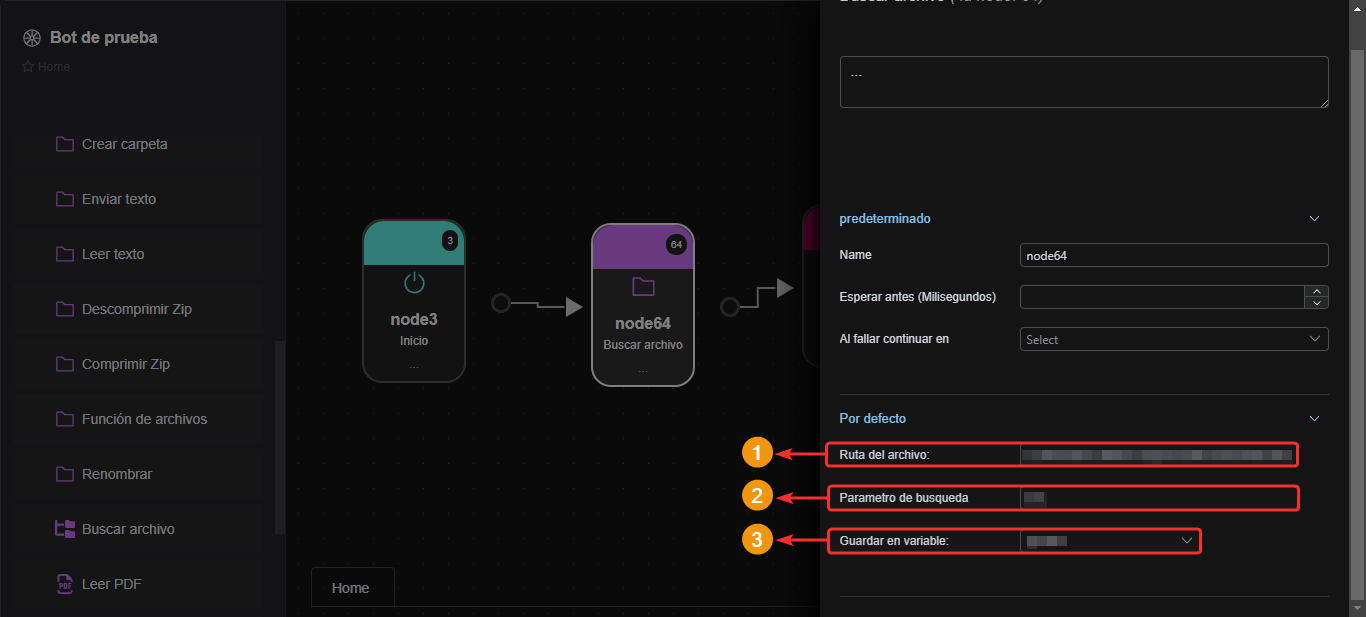Select the Descomprimir Zip folder icon

coord(65,309)
